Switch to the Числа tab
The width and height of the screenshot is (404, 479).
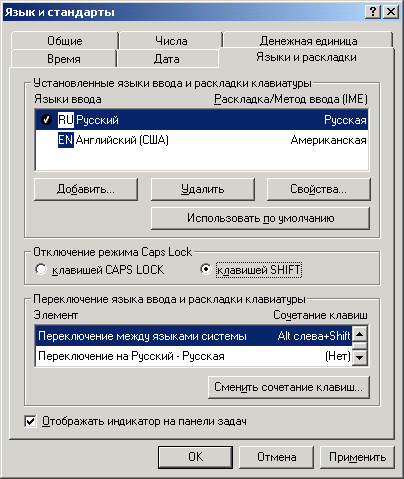[x=171, y=41]
